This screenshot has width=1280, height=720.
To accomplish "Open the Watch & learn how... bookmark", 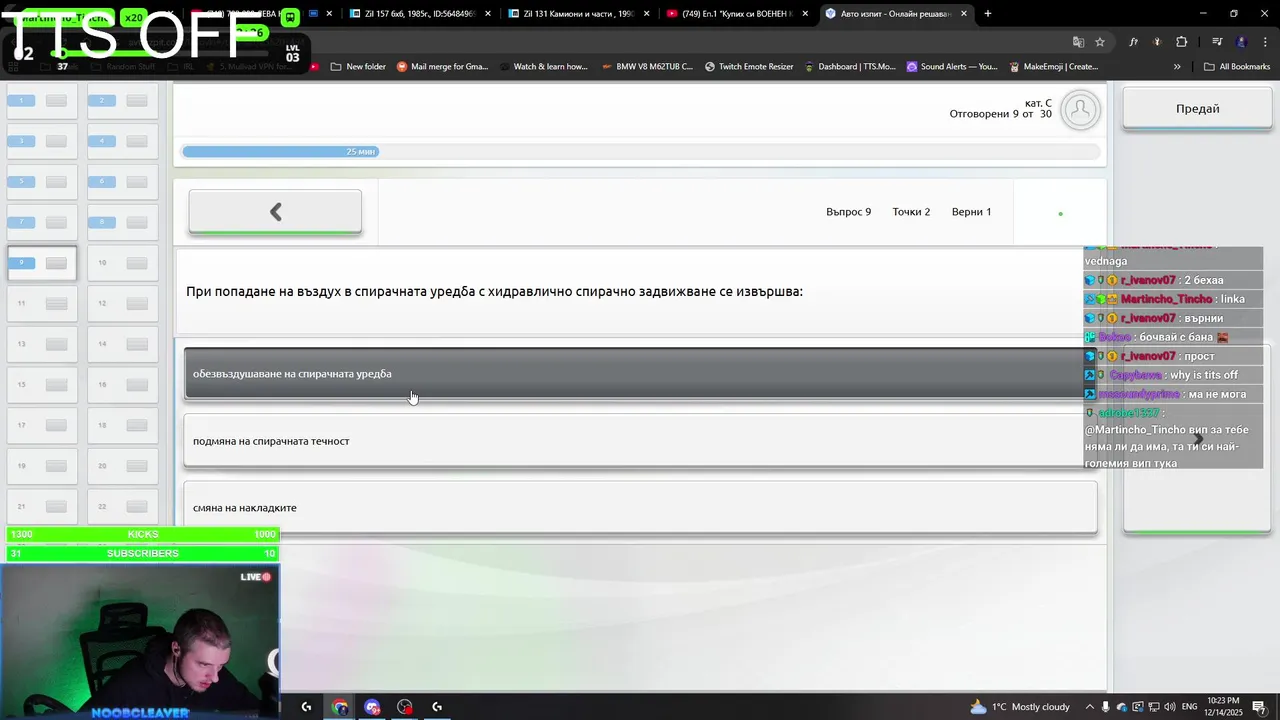I will click(543, 67).
